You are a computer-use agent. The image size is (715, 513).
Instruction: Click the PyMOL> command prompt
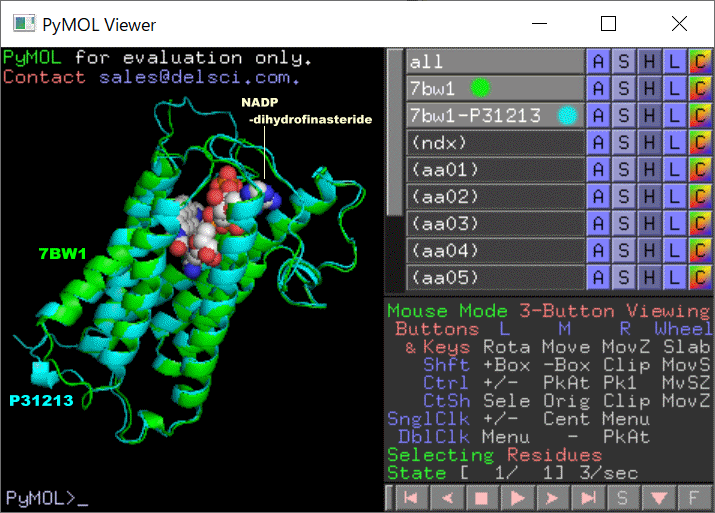pos(47,497)
